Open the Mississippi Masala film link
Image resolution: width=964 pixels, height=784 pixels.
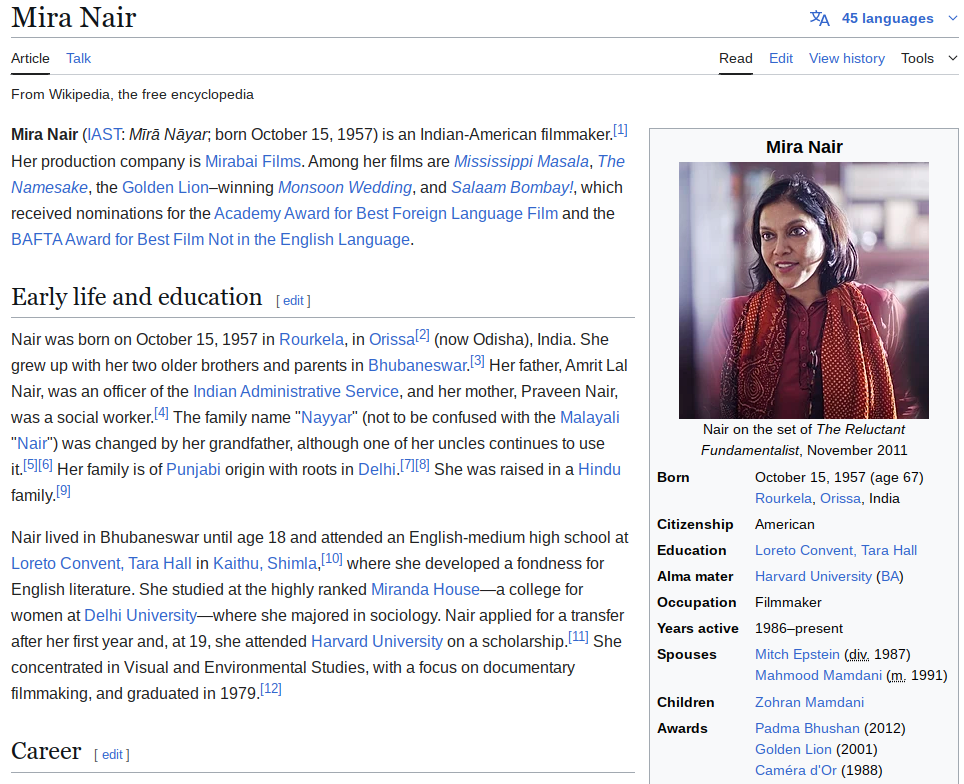tap(521, 161)
